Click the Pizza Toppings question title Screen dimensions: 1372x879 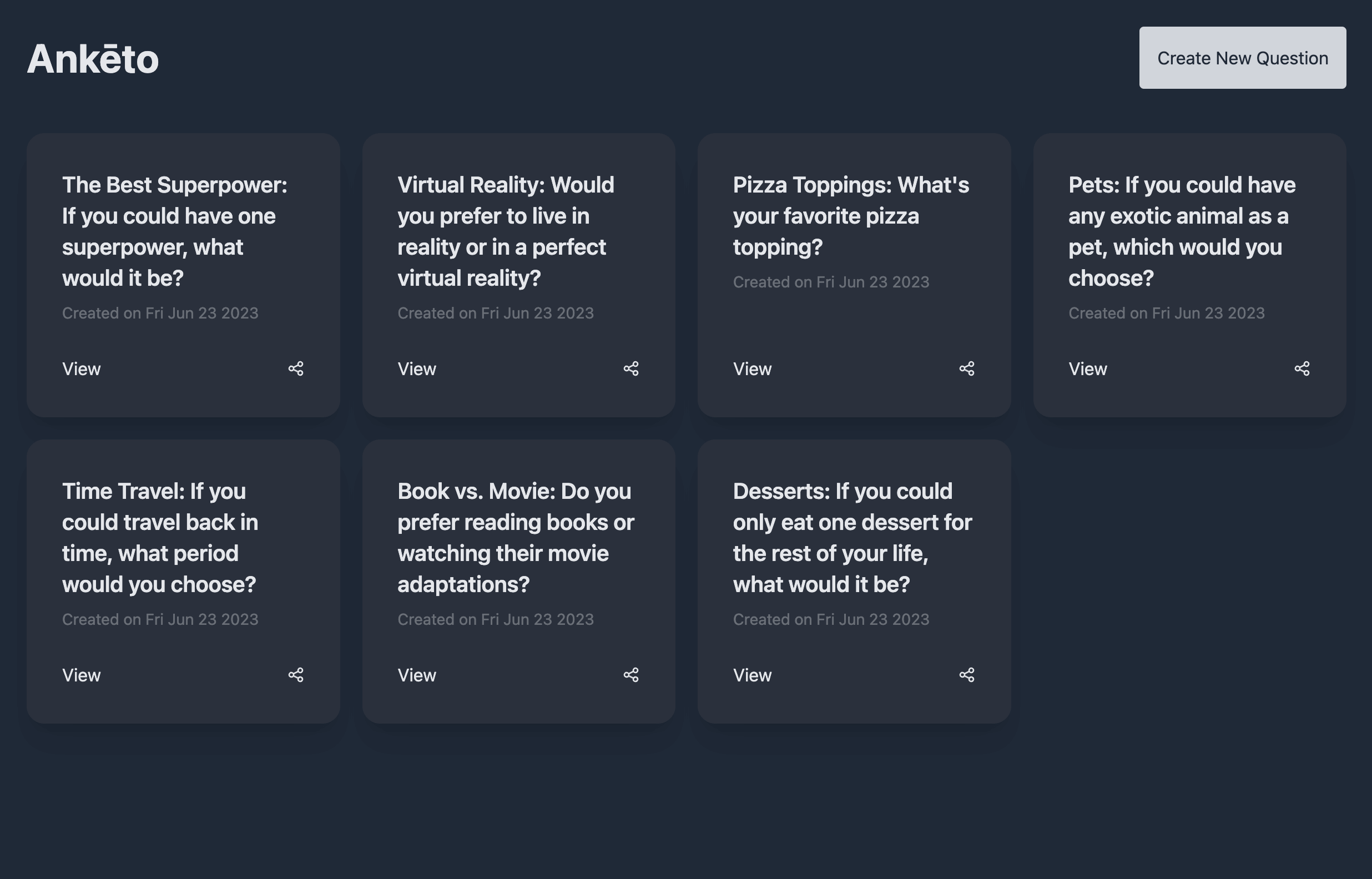click(x=850, y=216)
